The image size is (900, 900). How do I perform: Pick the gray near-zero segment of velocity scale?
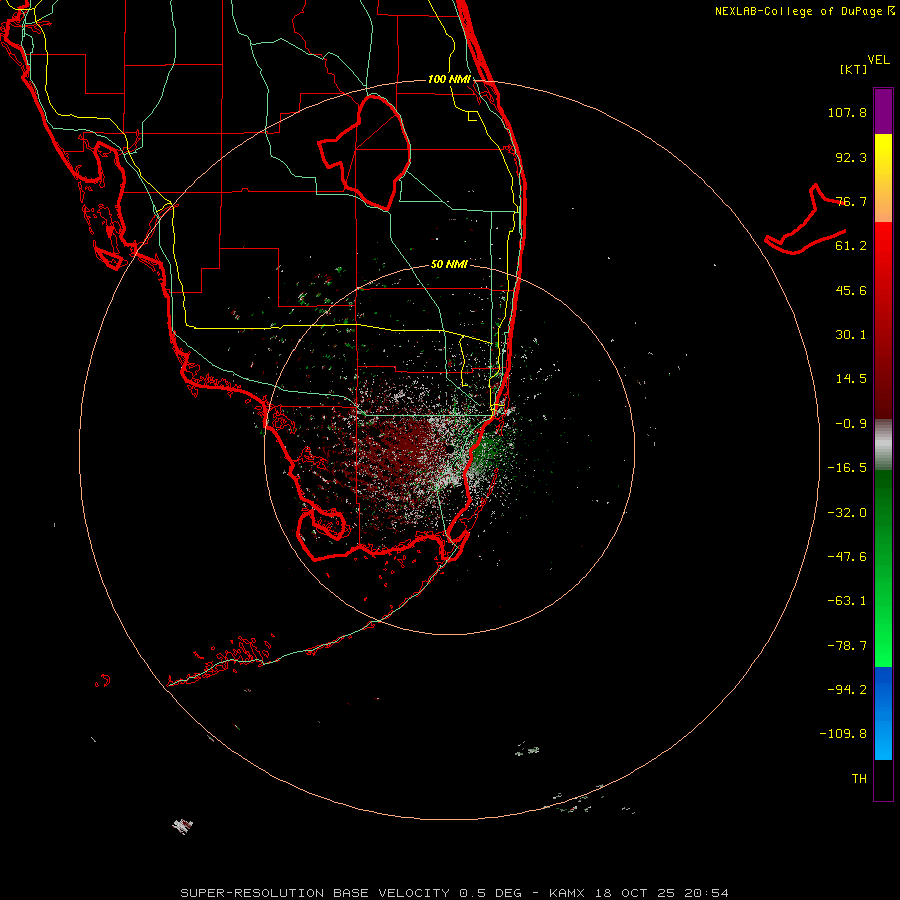click(883, 445)
